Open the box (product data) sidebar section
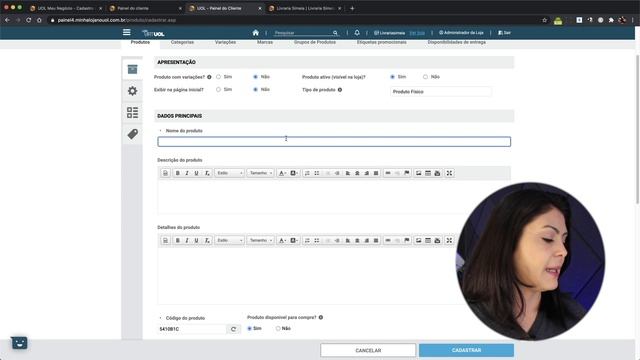The width and height of the screenshot is (640, 360). [x=132, y=69]
